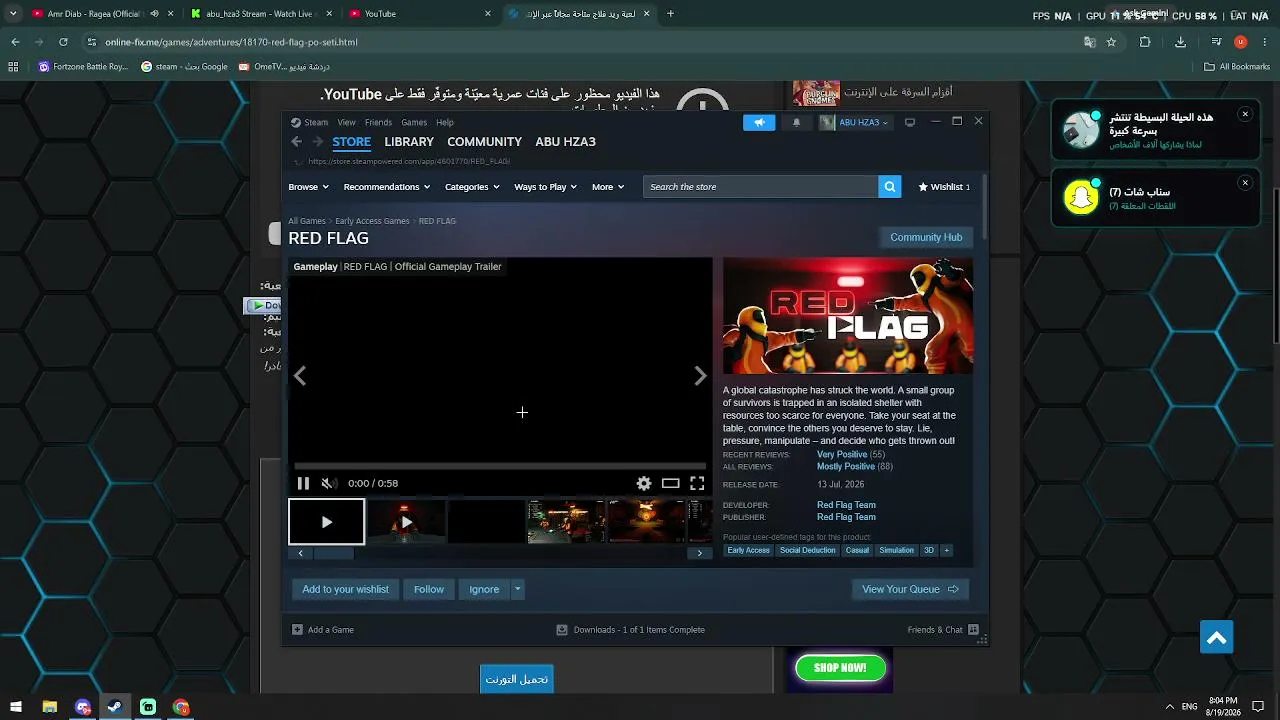Add more tags with plus button
This screenshot has height=720, width=1280.
(946, 550)
